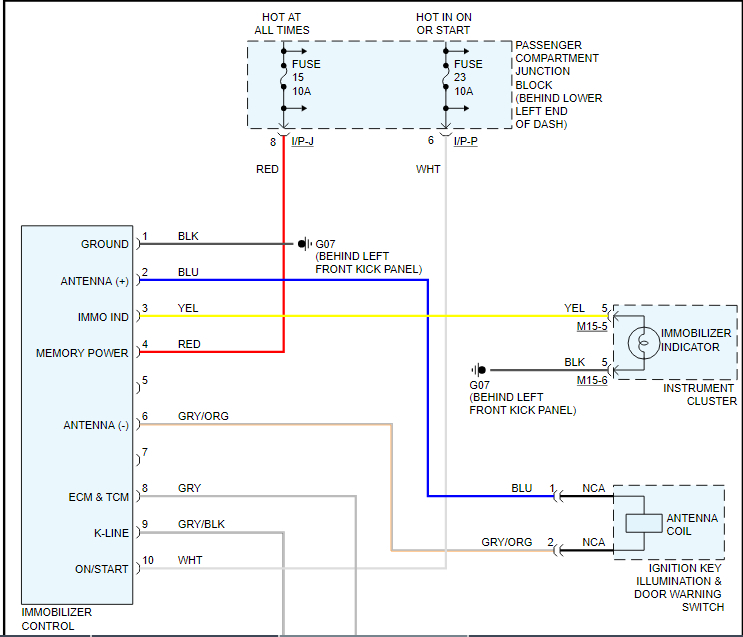Viewport: 743px width, 637px height.
Task: Click the G07 ground symbol near instrument cluster
Action: pyautogui.click(x=479, y=370)
